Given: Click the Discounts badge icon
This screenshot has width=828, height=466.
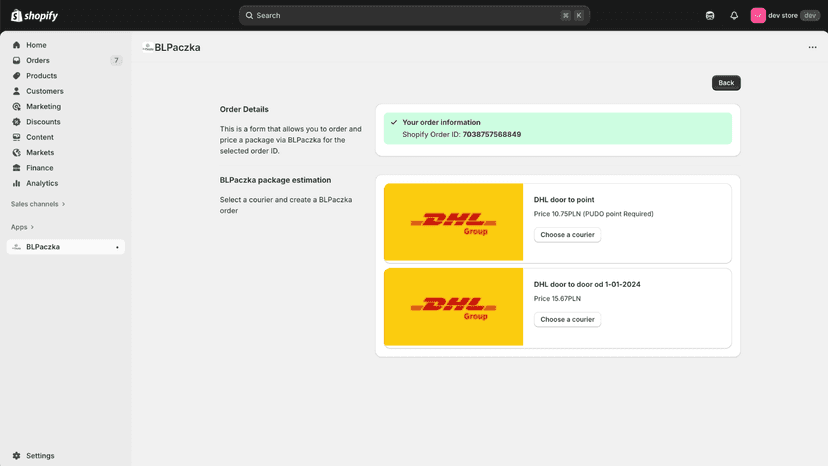Looking at the screenshot, I should pyautogui.click(x=16, y=122).
